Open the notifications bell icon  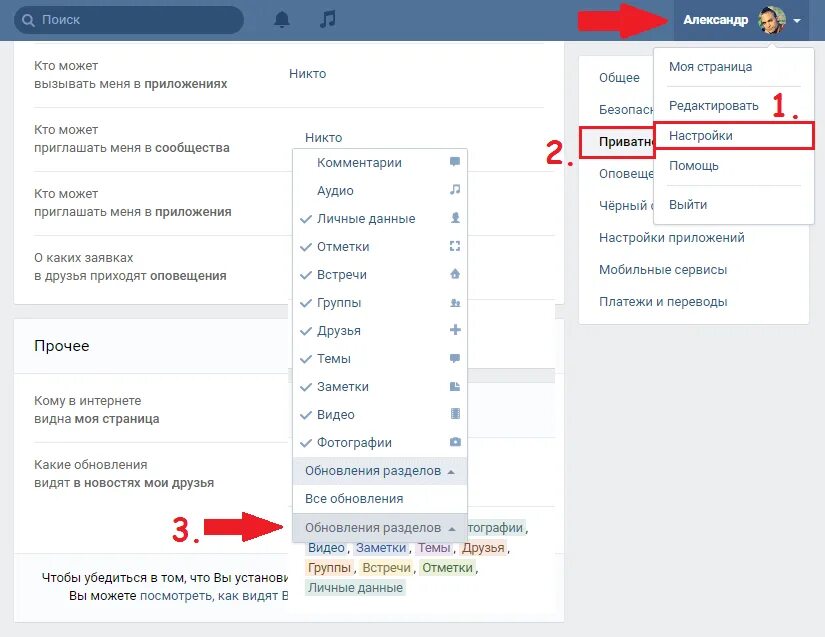[282, 20]
